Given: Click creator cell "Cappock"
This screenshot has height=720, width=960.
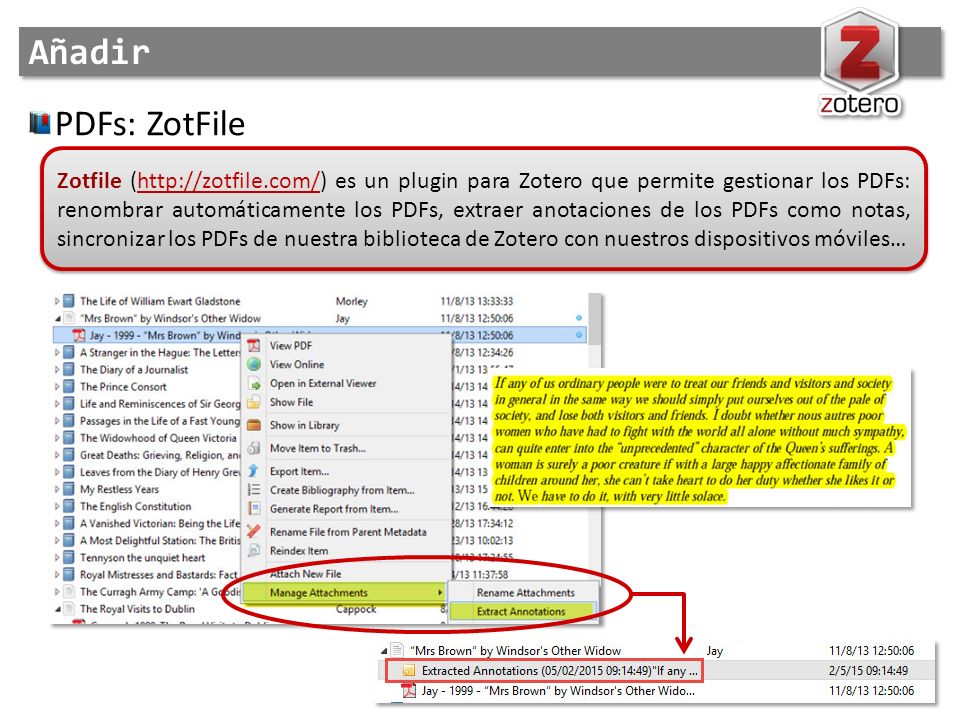Looking at the screenshot, I should click(x=356, y=609).
